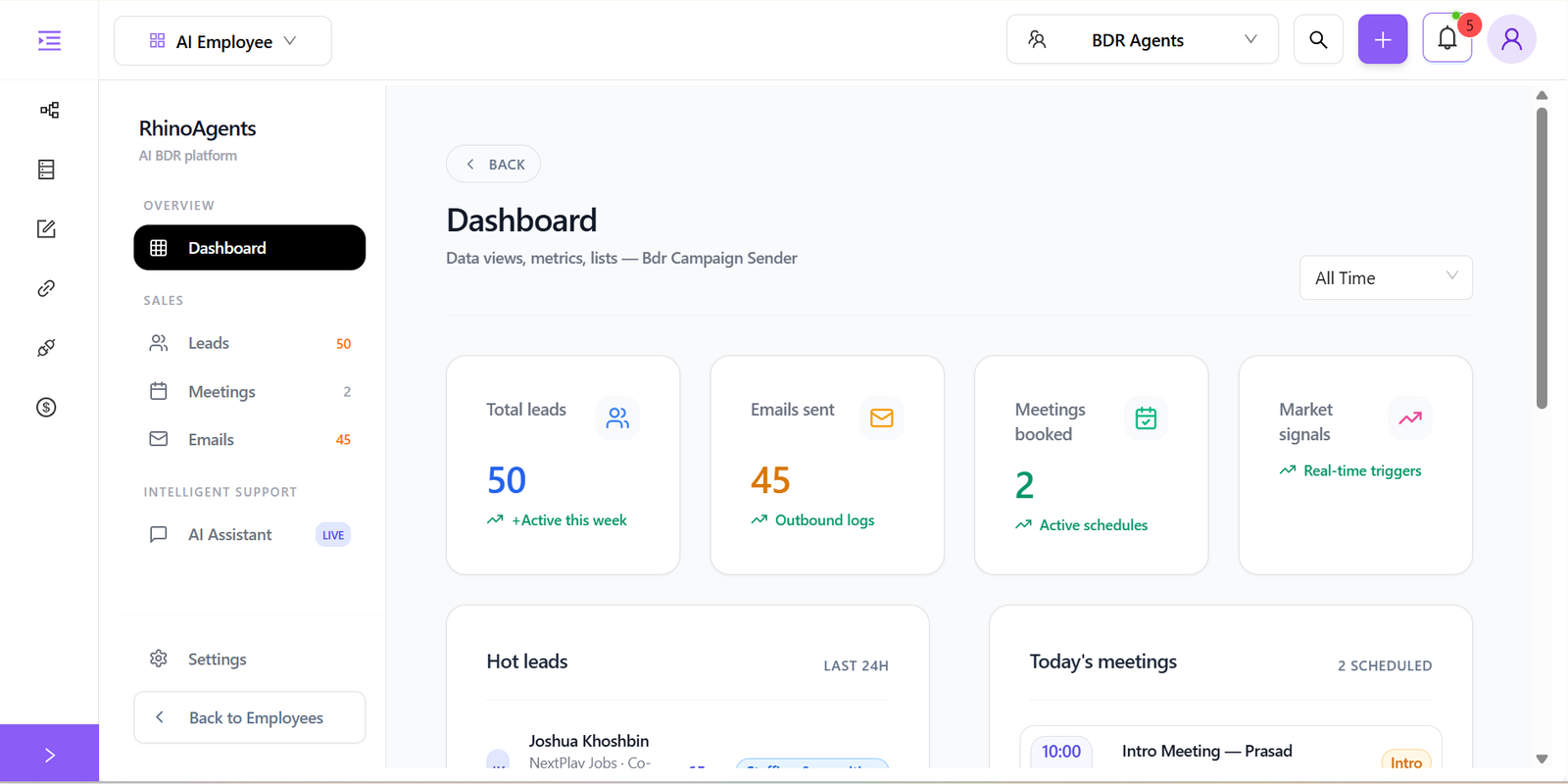Open the dollar billing icon in left rail
Viewport: 1568px width, 784px height.
[x=46, y=407]
